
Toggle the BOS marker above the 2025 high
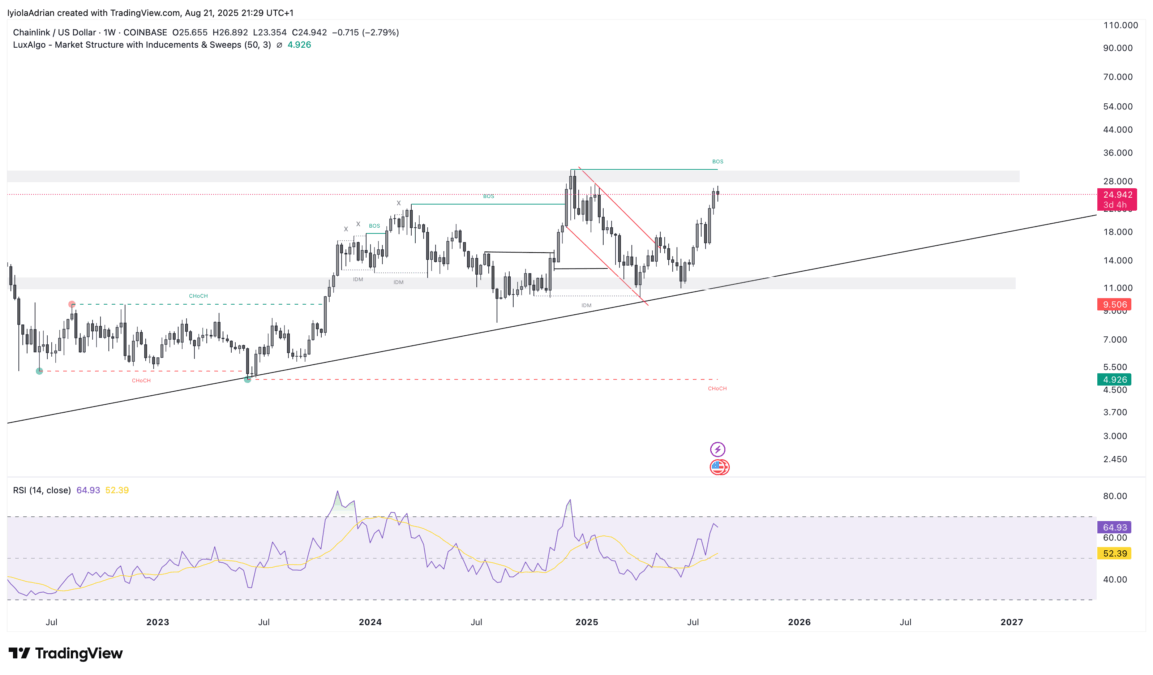coord(716,160)
